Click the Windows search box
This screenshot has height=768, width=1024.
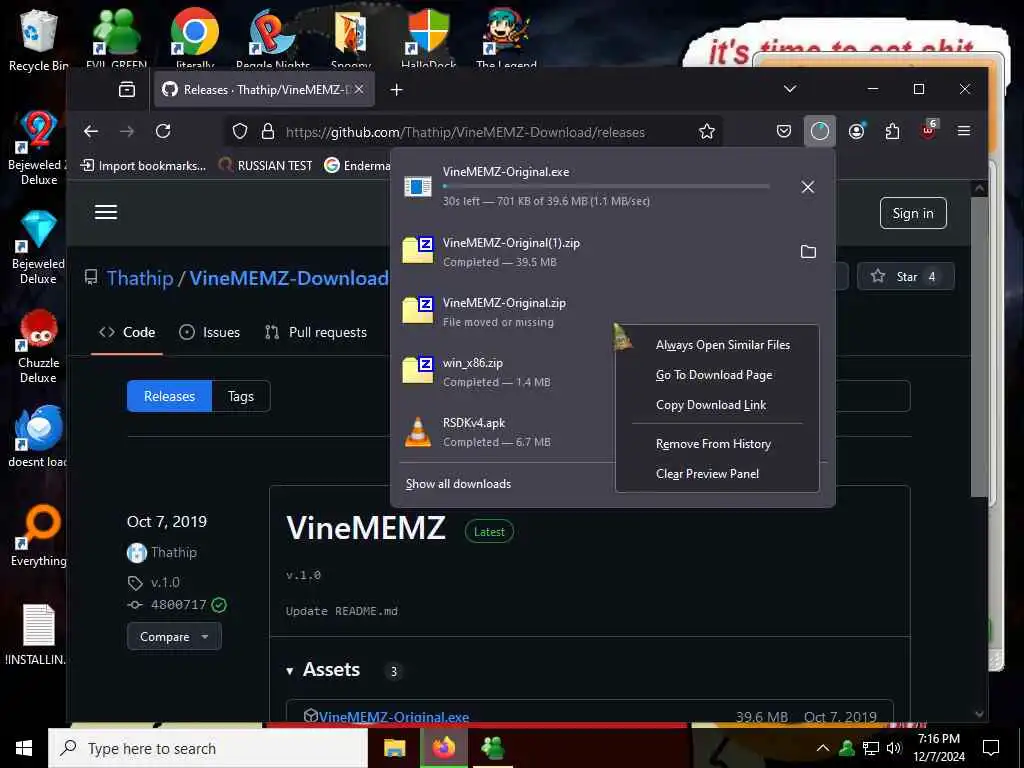(208, 748)
